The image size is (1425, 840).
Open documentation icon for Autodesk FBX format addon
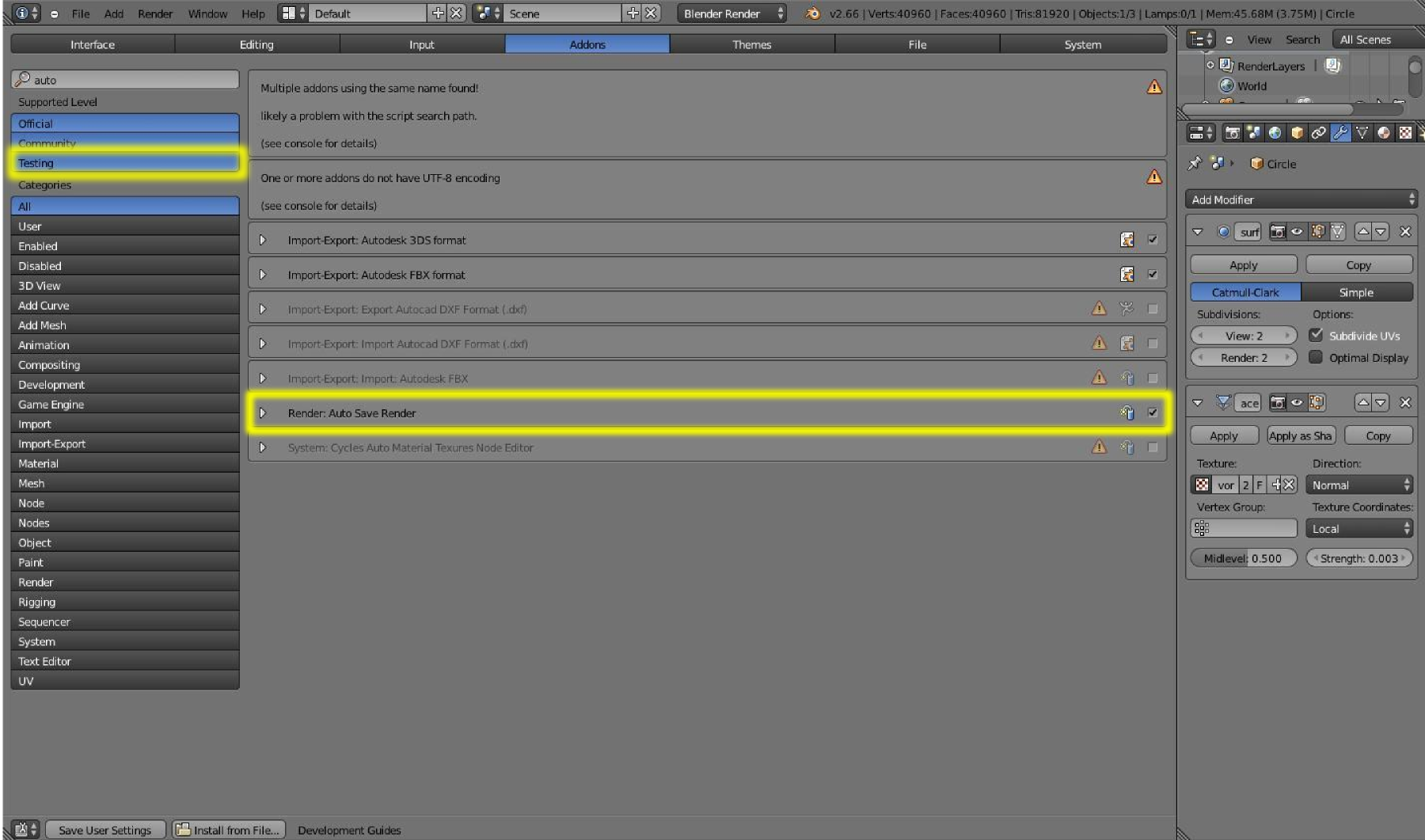click(x=1127, y=275)
